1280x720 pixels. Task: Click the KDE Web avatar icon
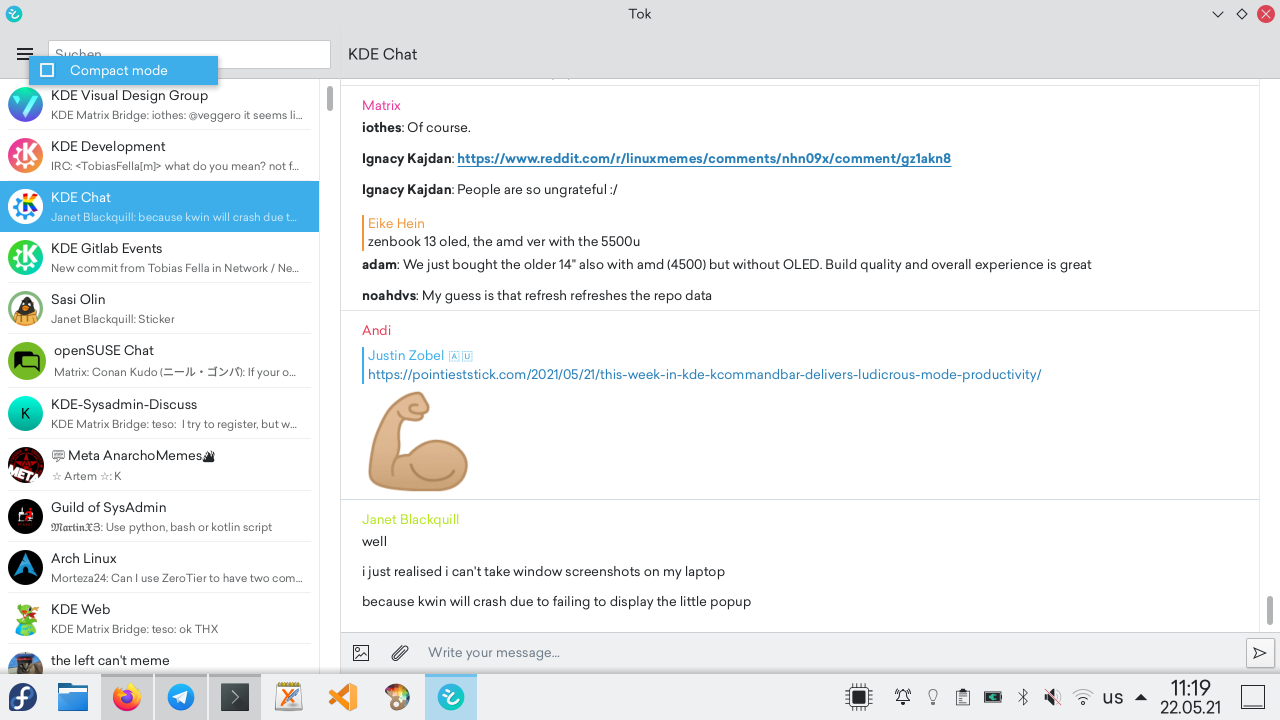[x=26, y=619]
